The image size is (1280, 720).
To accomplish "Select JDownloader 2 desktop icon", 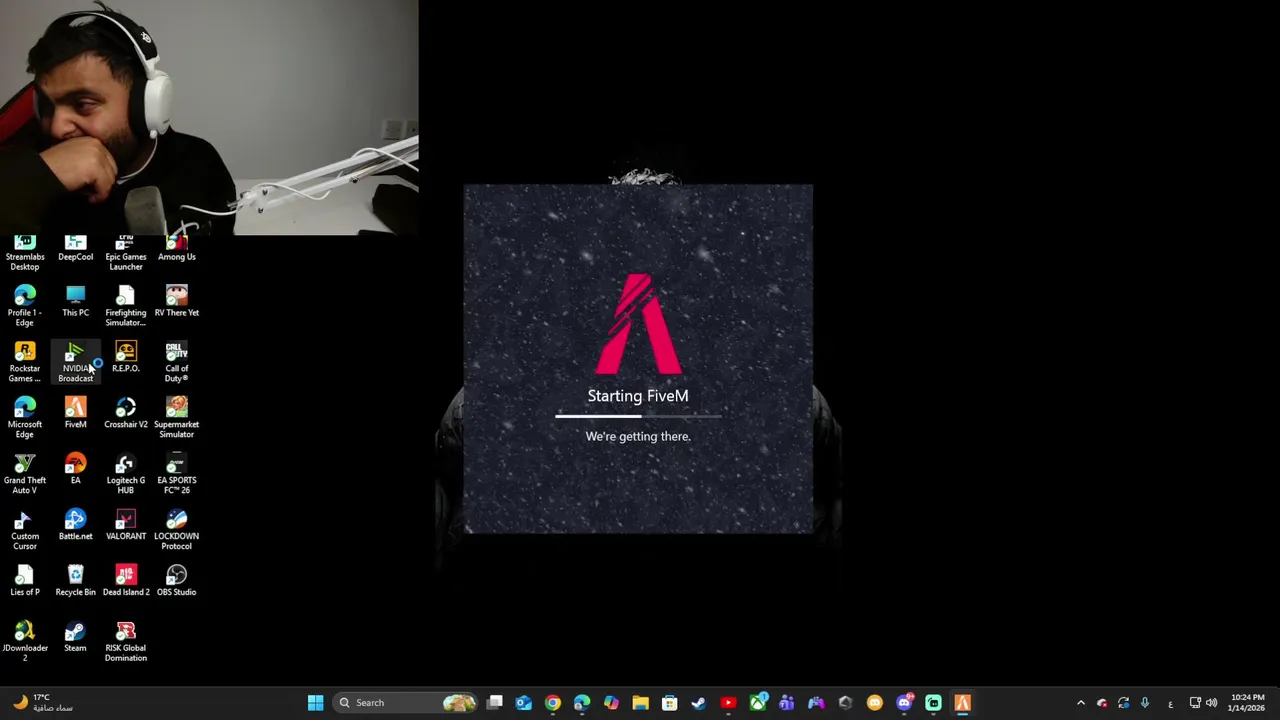I will click(x=25, y=642).
